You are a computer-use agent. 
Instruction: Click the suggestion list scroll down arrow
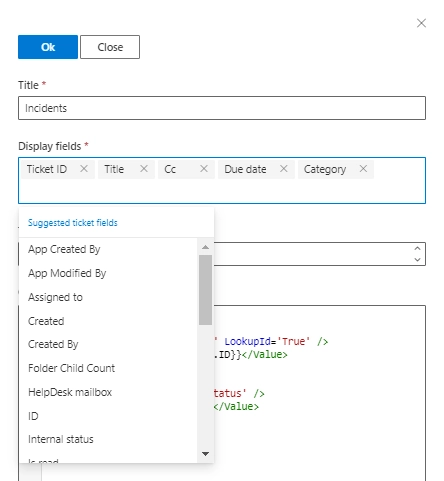click(205, 454)
